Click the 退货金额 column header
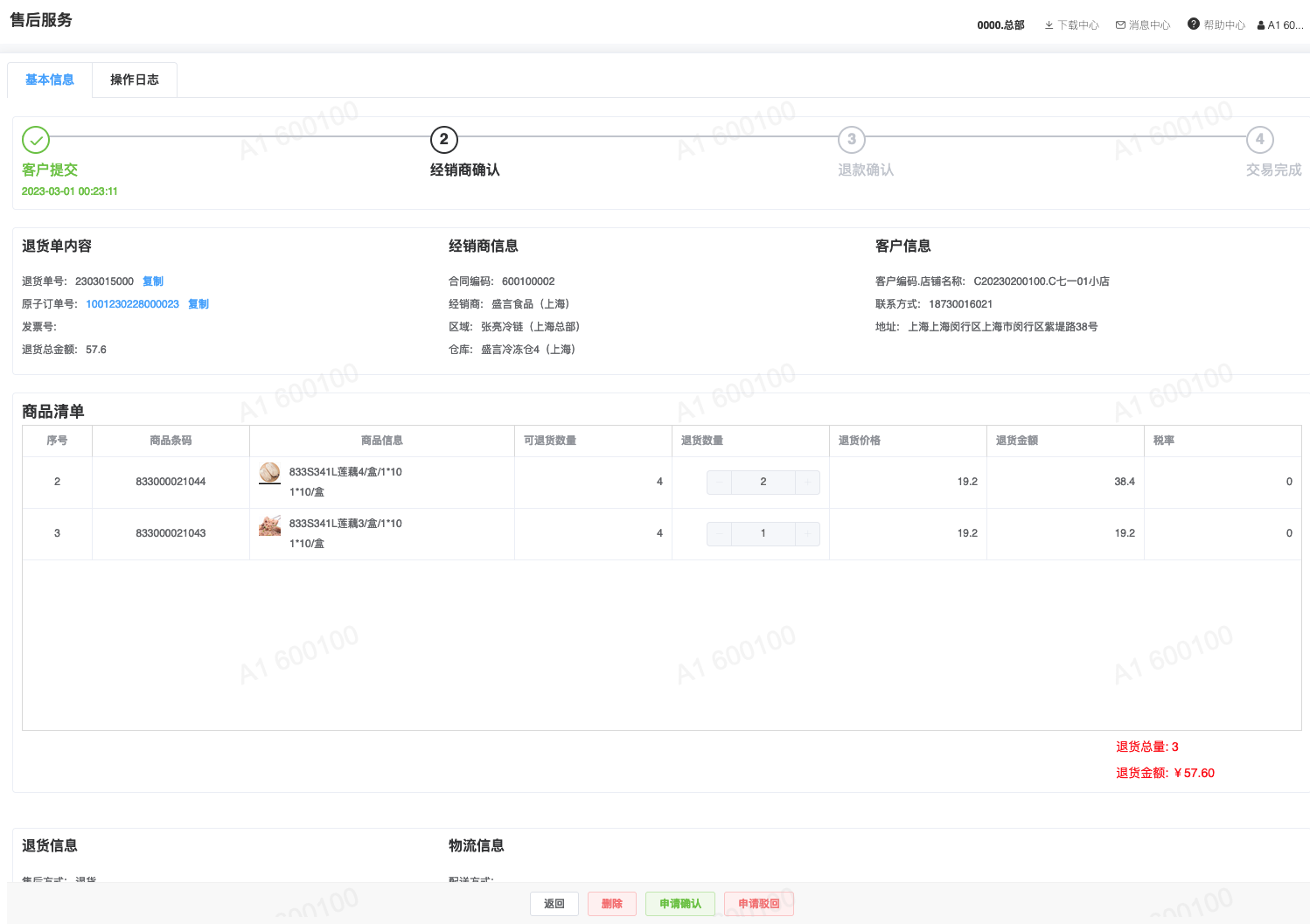Image resolution: width=1310 pixels, height=924 pixels. click(1065, 441)
